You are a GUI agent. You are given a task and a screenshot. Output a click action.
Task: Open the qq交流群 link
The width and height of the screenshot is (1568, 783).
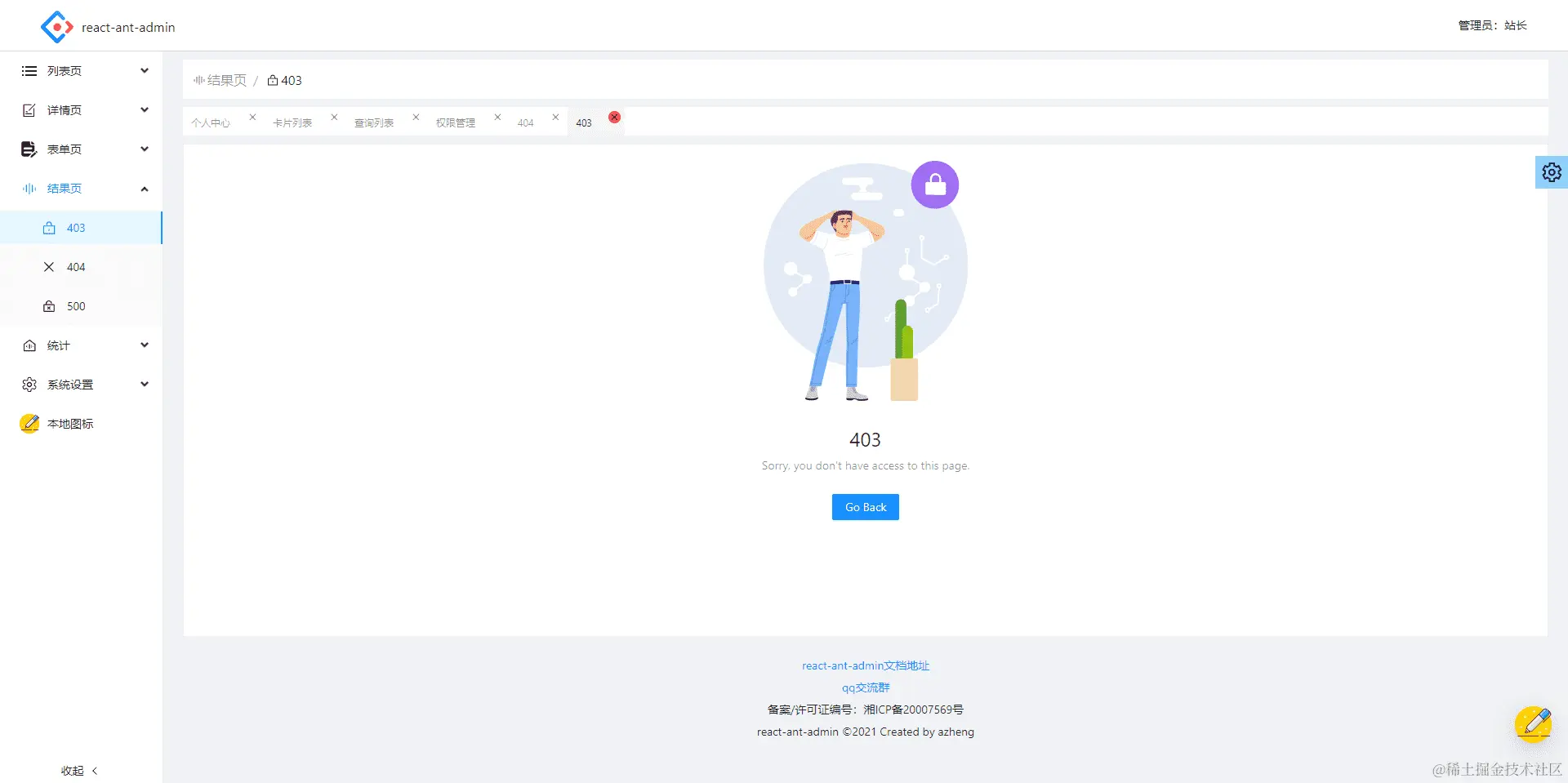(x=865, y=687)
